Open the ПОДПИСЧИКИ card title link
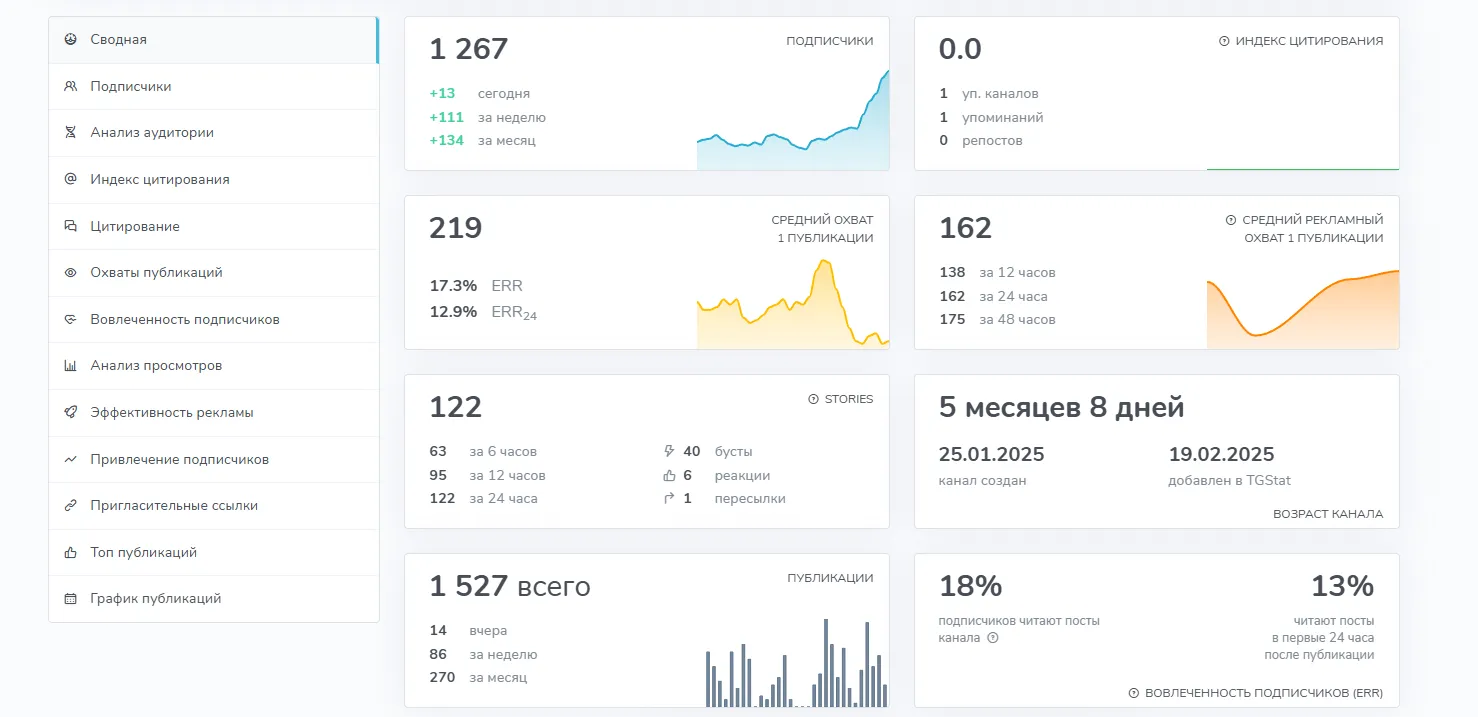This screenshot has width=1478, height=717. [829, 41]
